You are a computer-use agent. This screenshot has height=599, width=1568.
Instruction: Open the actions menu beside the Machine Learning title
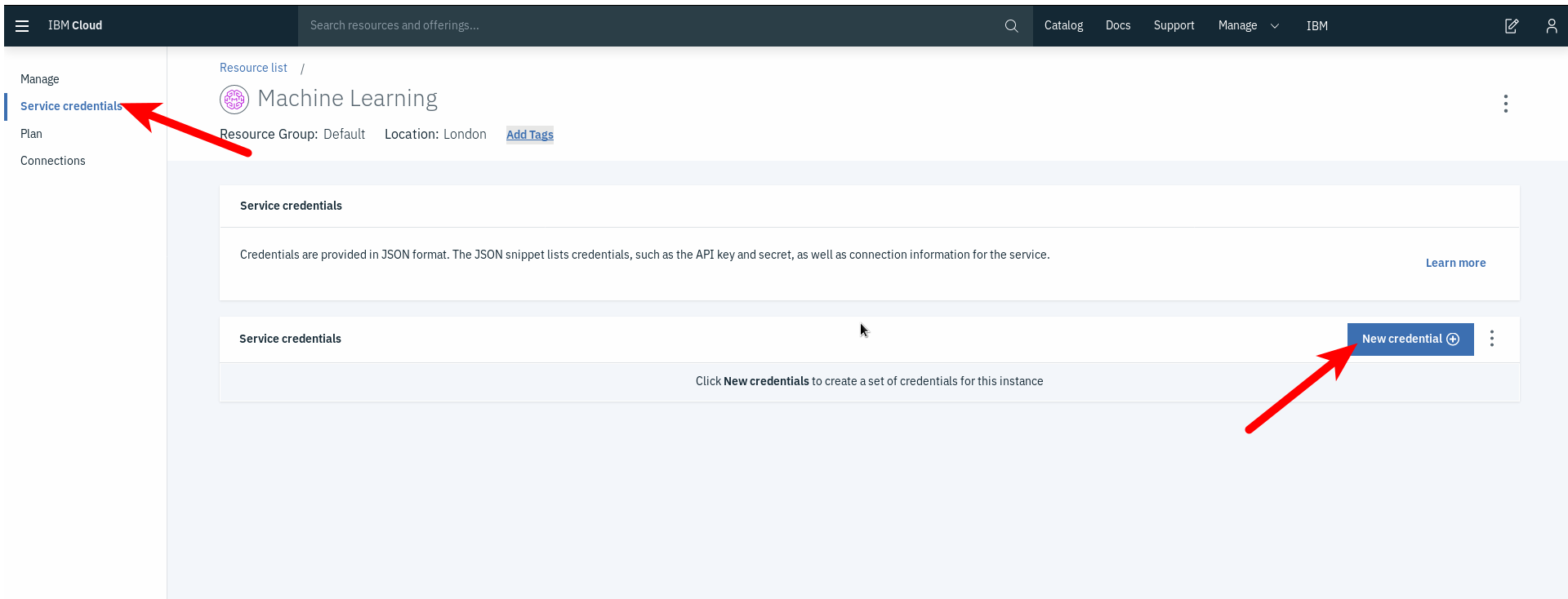pos(1505,104)
